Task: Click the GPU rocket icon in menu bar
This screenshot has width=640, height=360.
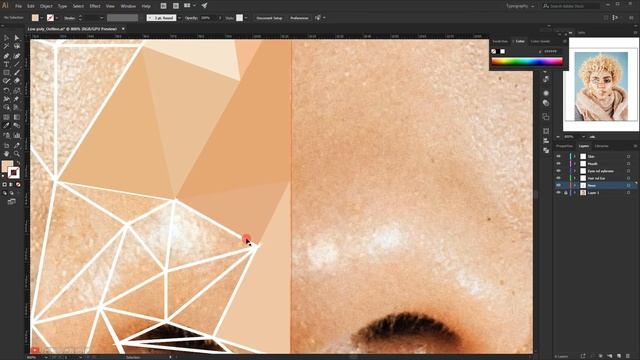Action: pyautogui.click(x=204, y=6)
